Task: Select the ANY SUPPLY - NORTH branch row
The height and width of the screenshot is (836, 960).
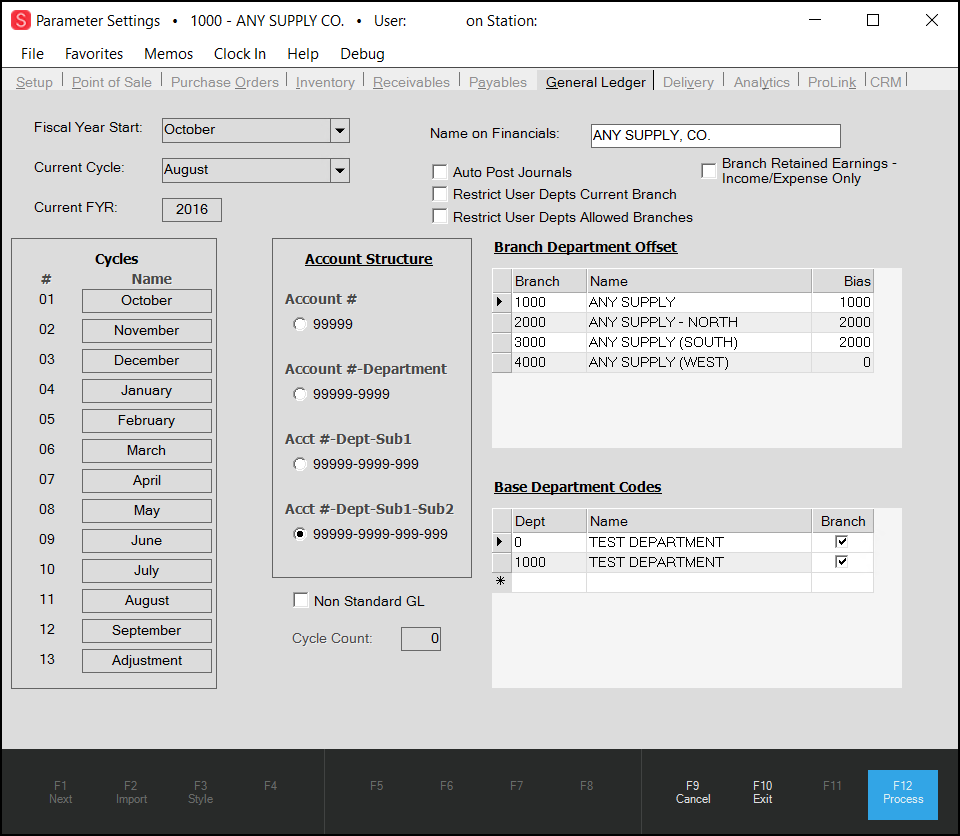Action: (x=683, y=322)
